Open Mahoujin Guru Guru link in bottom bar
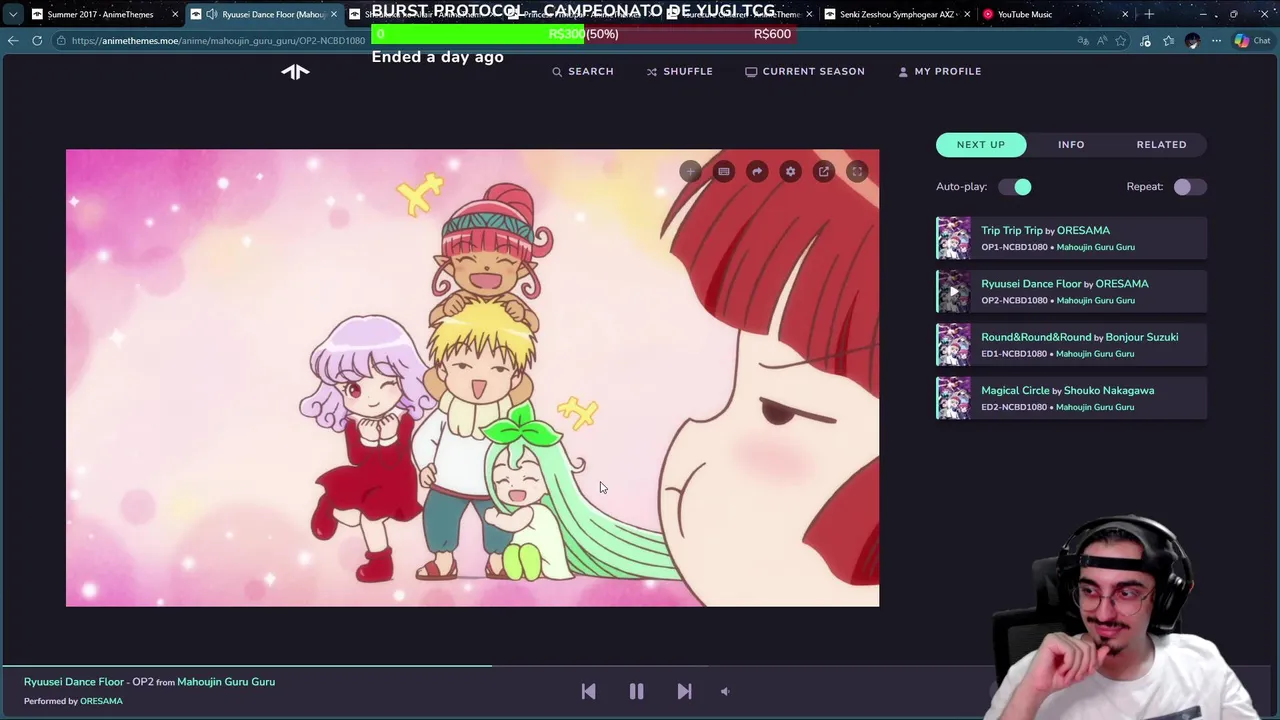 (x=226, y=682)
